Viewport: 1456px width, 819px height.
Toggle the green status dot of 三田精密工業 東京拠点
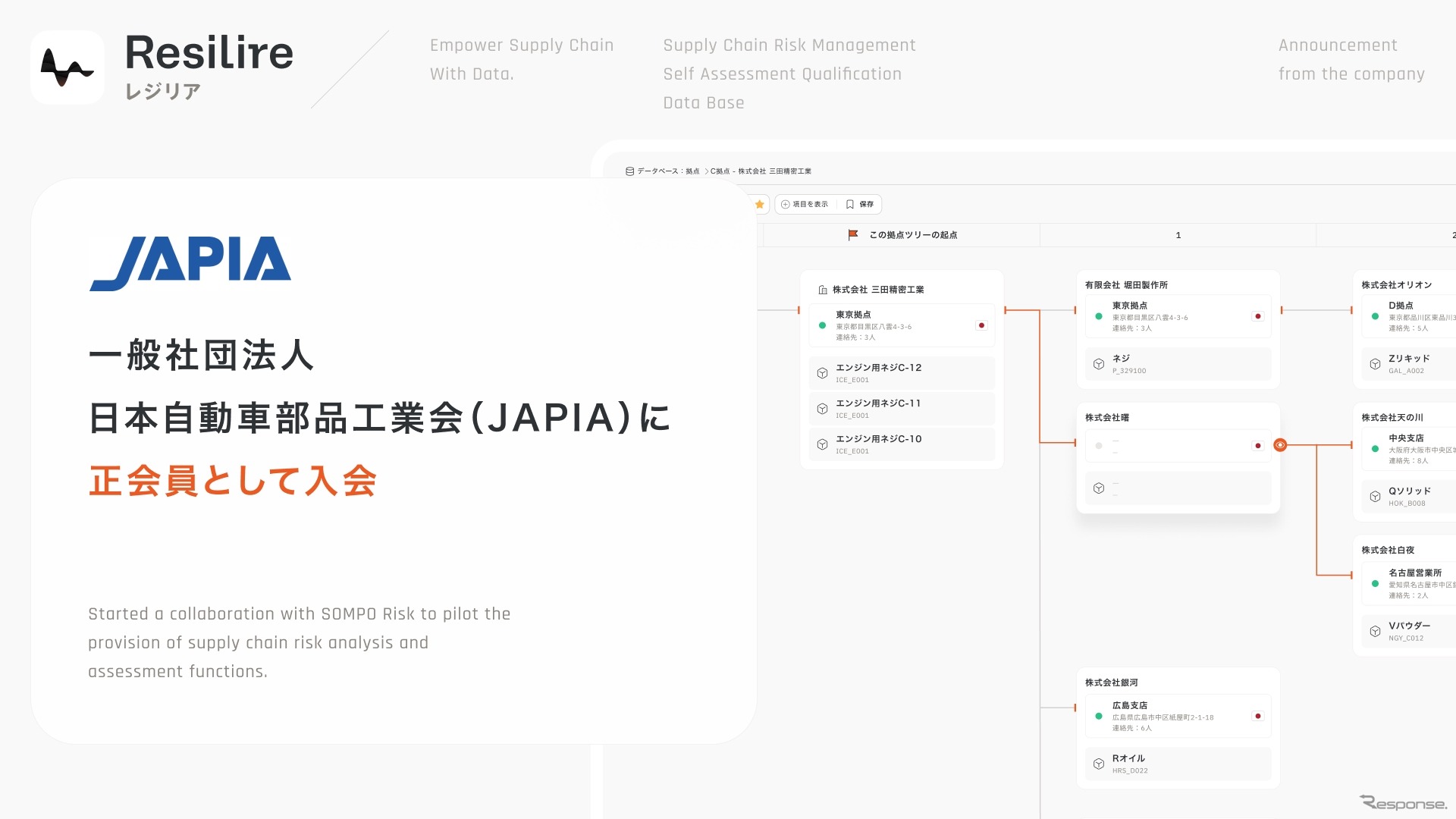(x=823, y=325)
